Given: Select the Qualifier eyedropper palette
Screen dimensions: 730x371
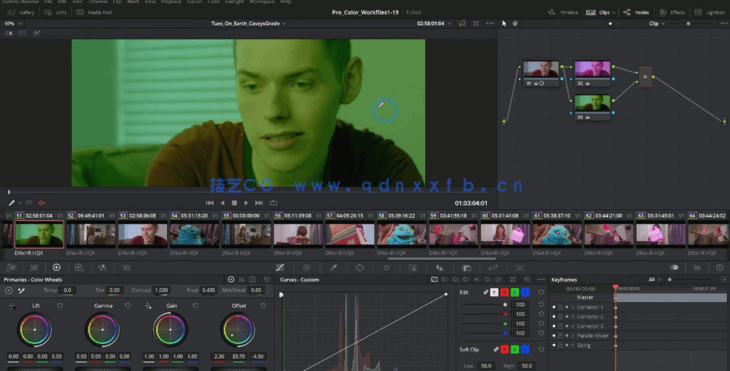Looking at the screenshot, I should (333, 268).
